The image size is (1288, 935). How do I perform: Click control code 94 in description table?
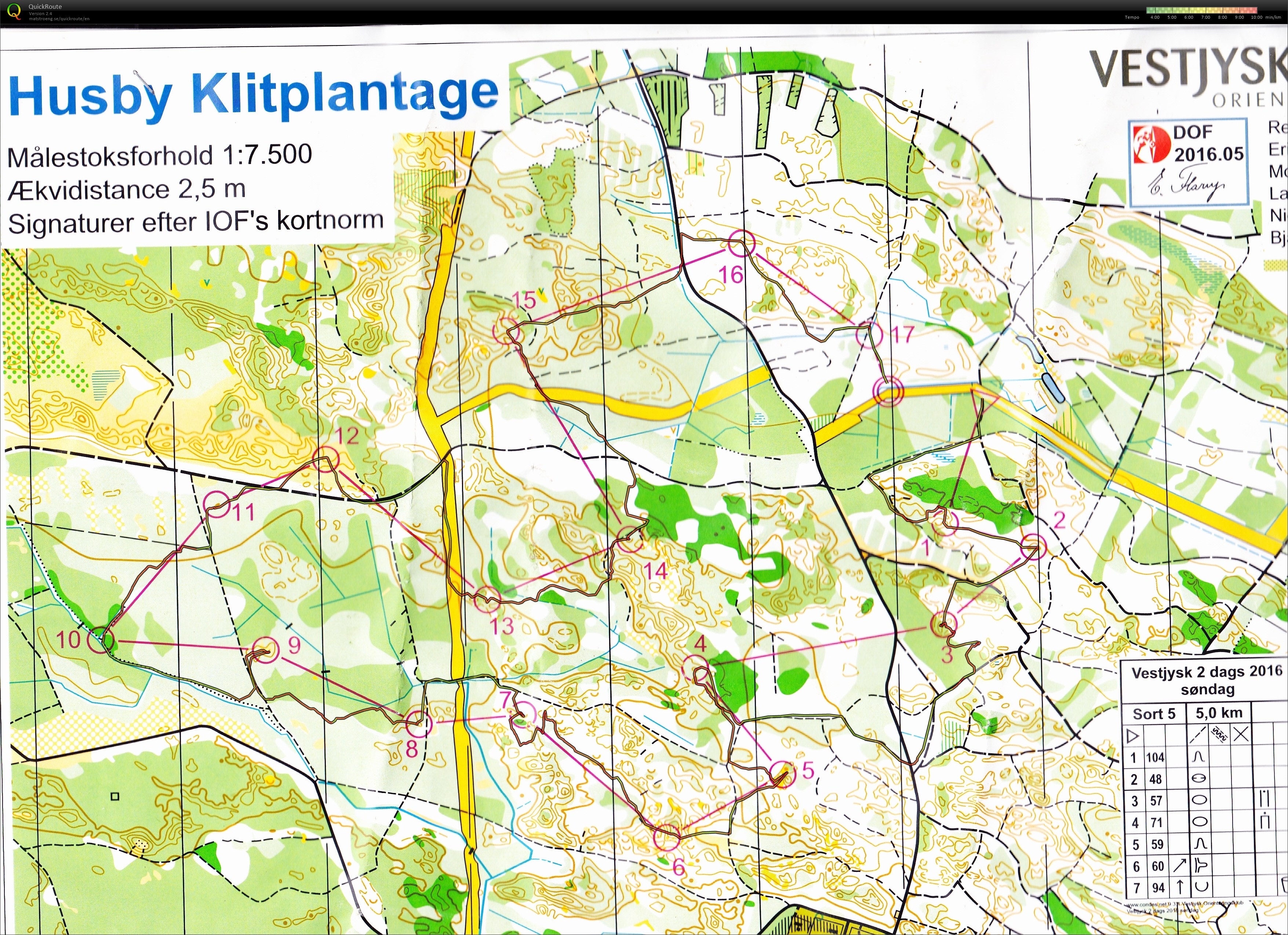pyautogui.click(x=1158, y=888)
